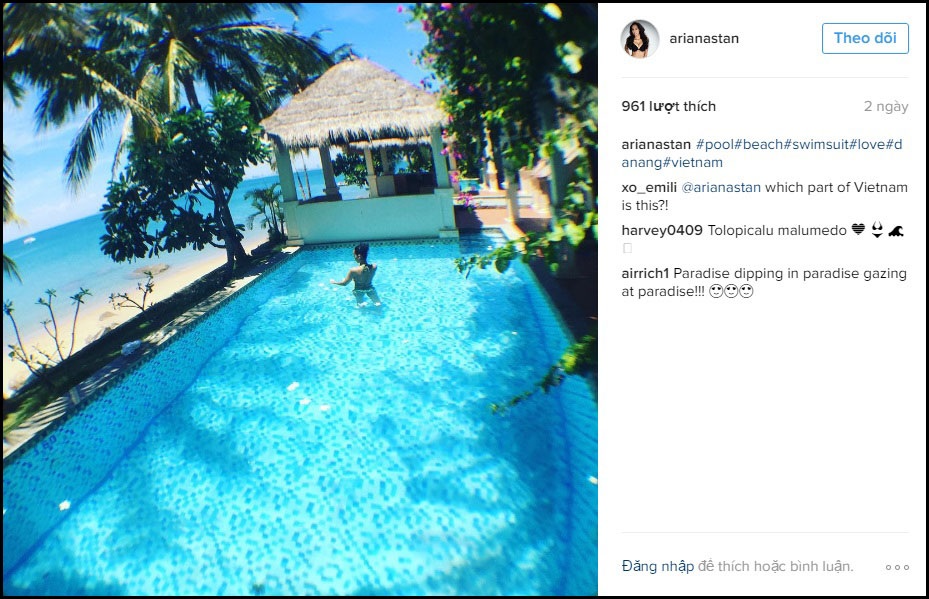Follow the account with Theo dõi button
The height and width of the screenshot is (599, 929).
[865, 39]
